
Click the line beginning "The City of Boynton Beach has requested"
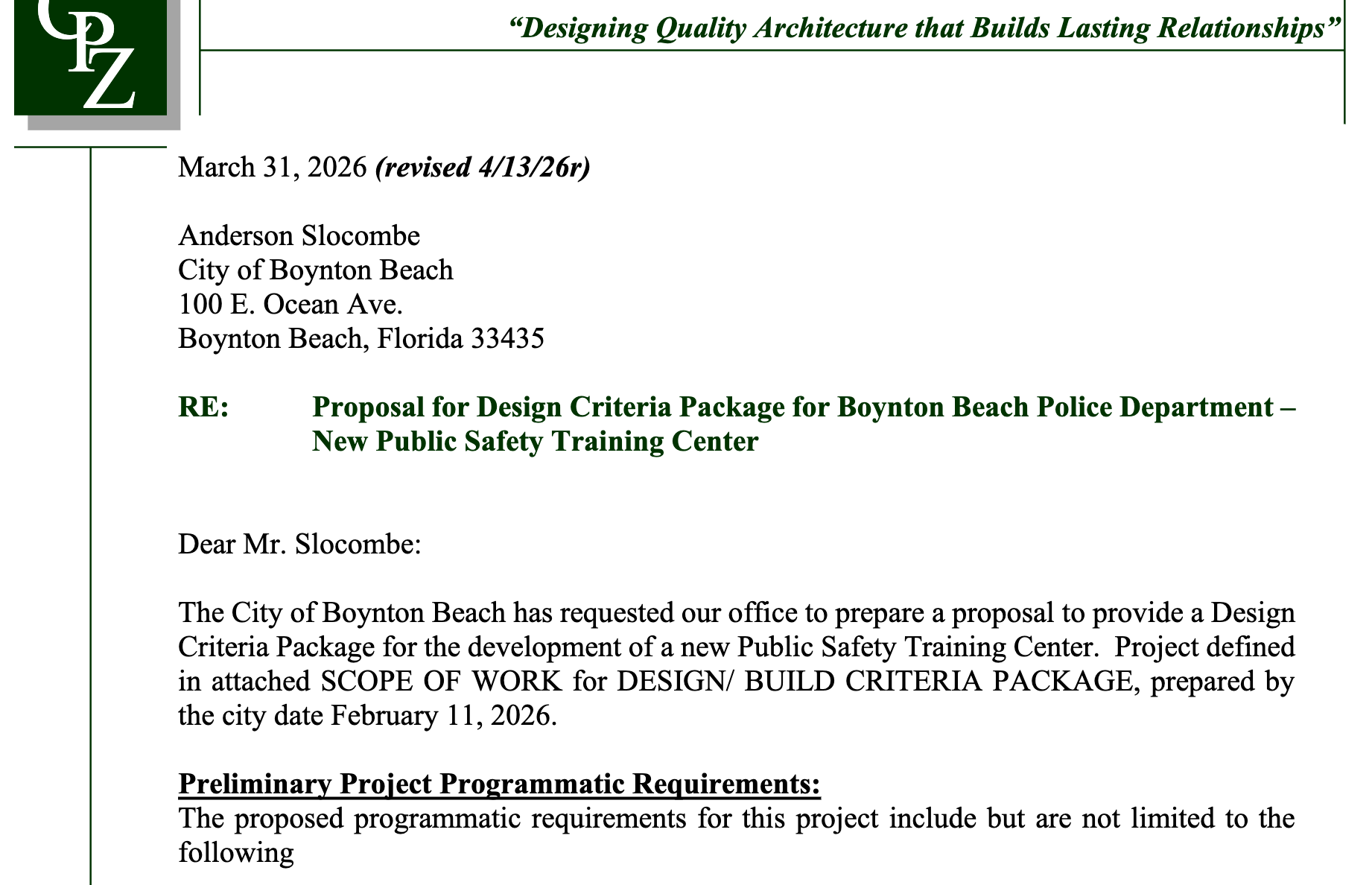737,612
